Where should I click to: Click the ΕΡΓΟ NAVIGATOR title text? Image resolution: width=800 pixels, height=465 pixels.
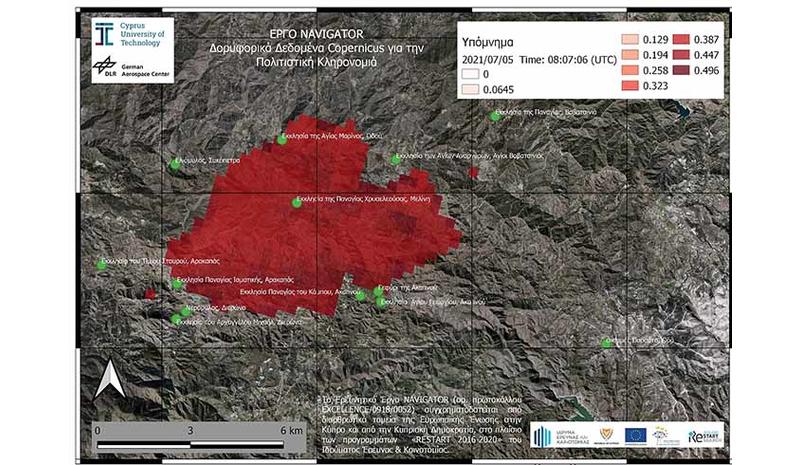click(316, 34)
